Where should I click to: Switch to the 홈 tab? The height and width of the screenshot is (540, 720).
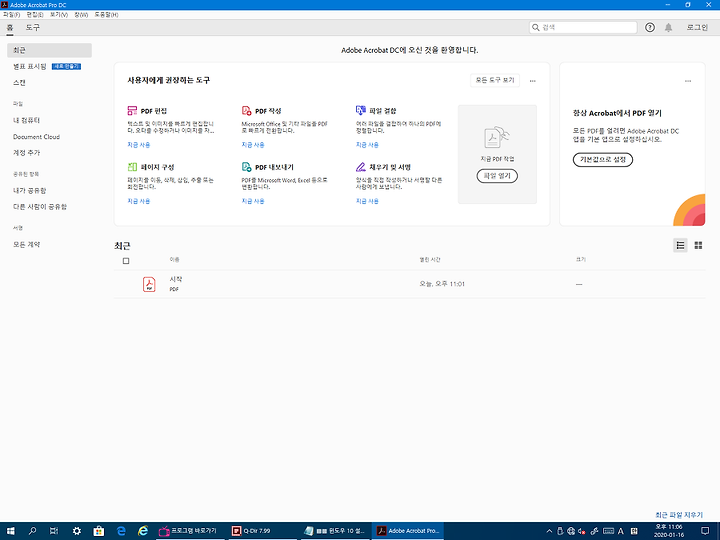[10, 28]
